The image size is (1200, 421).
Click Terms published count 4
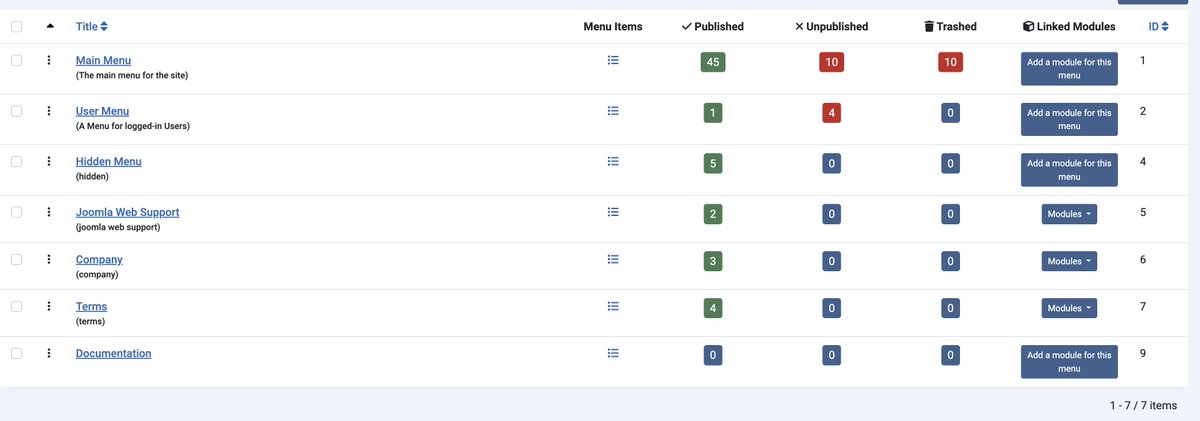[x=713, y=308]
